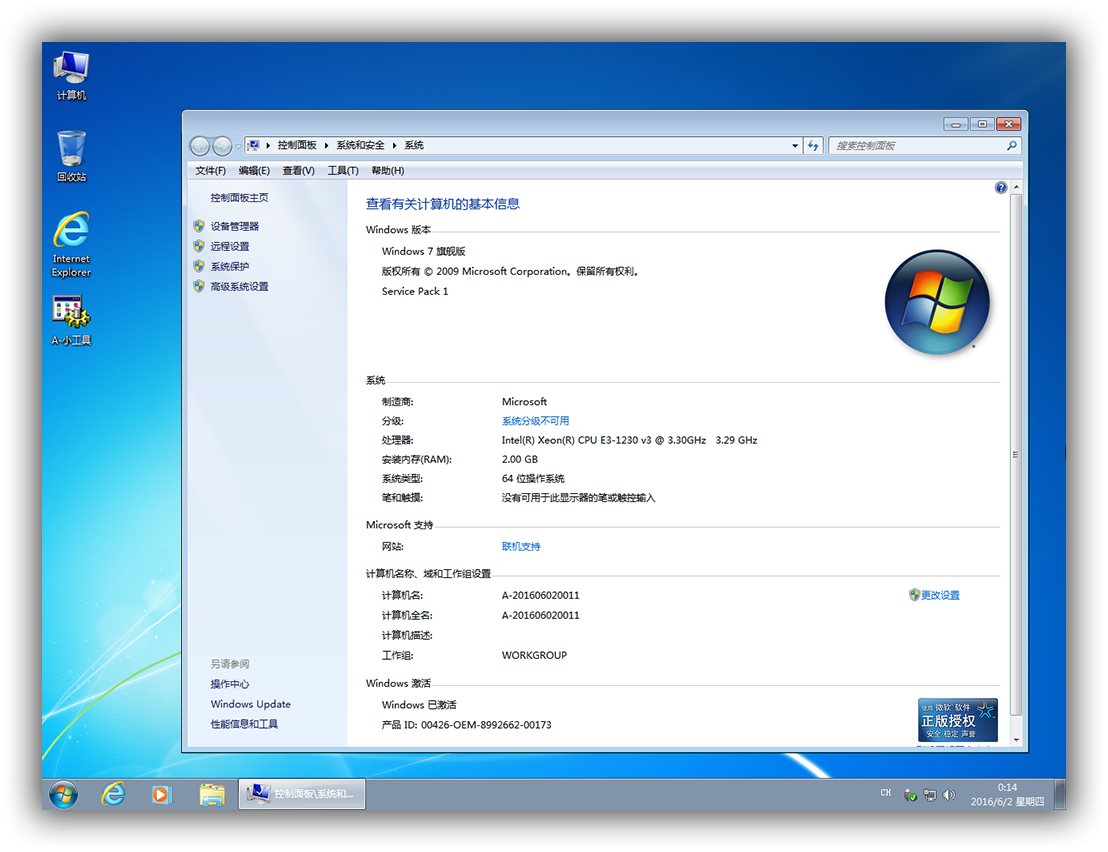Click the Windows 7 旗舰版 text
The image size is (1108, 852).
[x=423, y=251]
